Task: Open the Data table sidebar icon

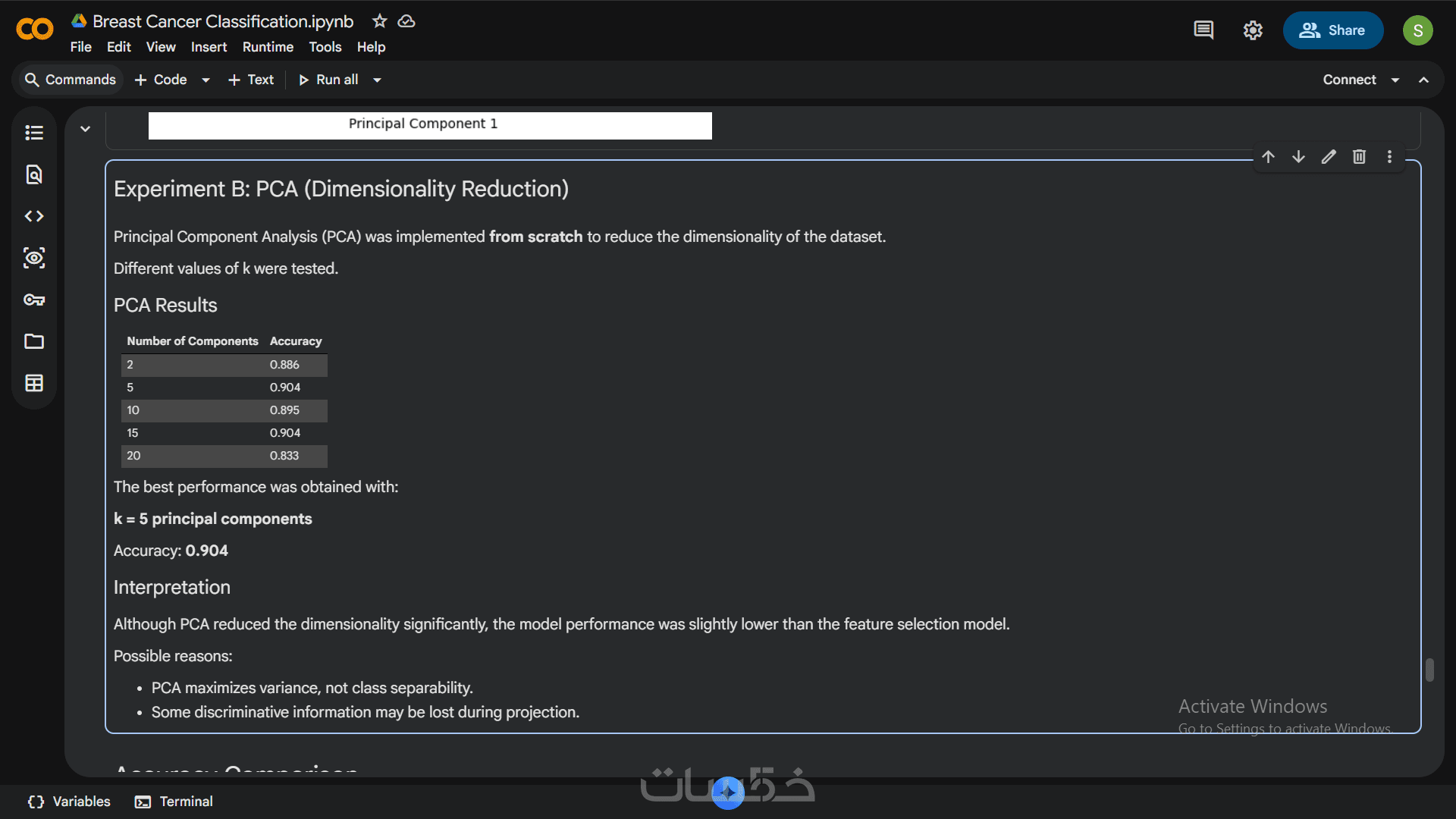Action: pos(34,383)
